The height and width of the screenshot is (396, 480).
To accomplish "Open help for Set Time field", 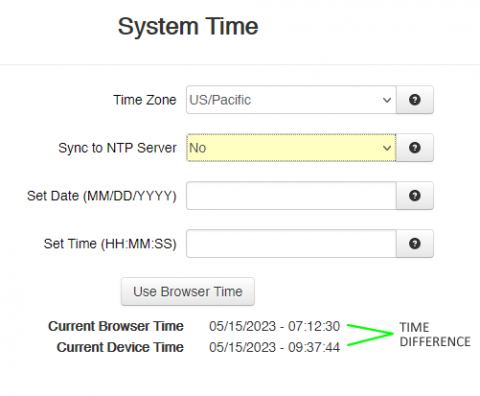I will 415,244.
